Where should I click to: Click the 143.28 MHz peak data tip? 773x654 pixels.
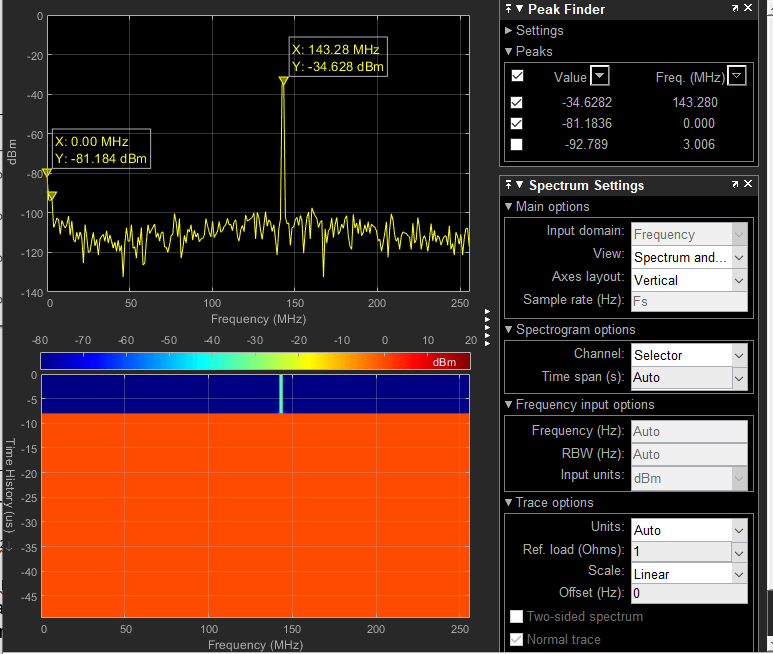click(x=336, y=58)
